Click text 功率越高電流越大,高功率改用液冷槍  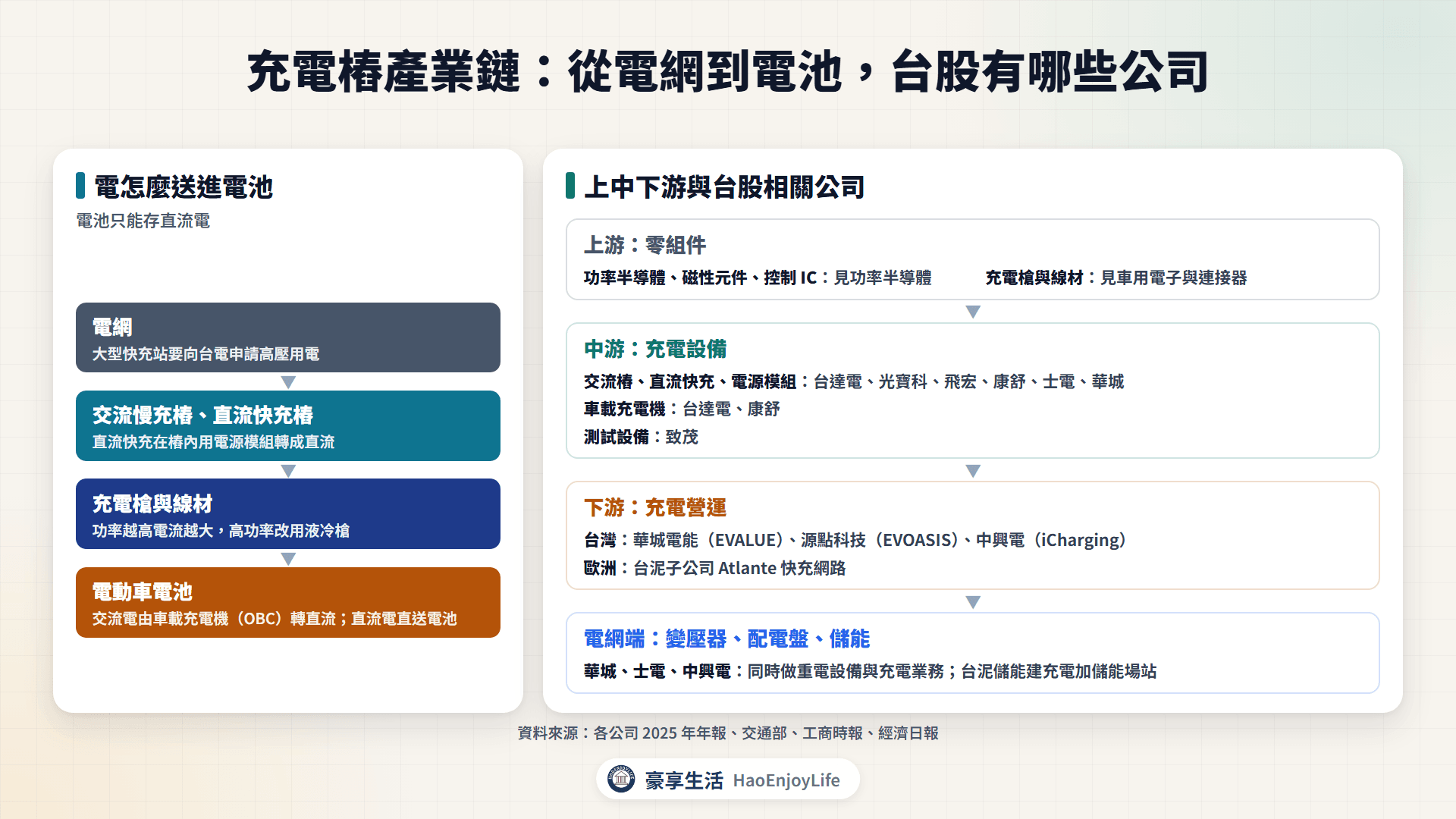(x=221, y=531)
